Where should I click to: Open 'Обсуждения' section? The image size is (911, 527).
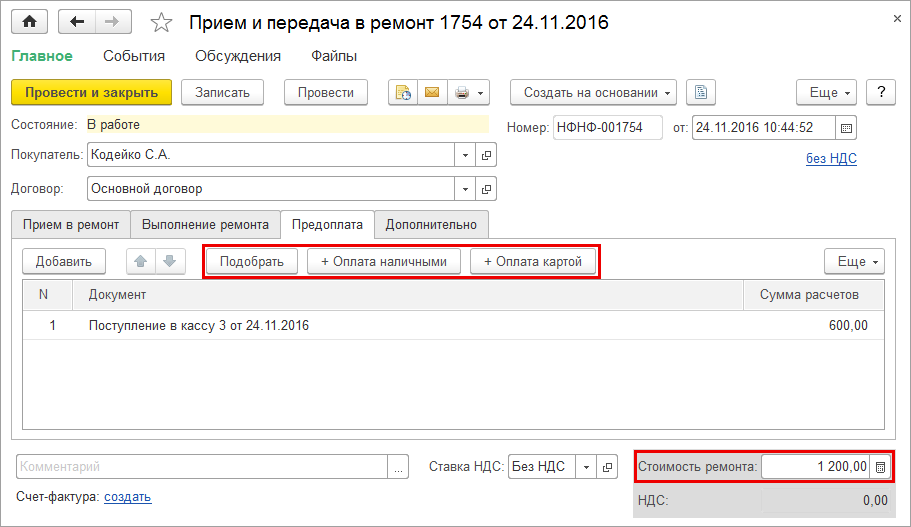pyautogui.click(x=238, y=56)
